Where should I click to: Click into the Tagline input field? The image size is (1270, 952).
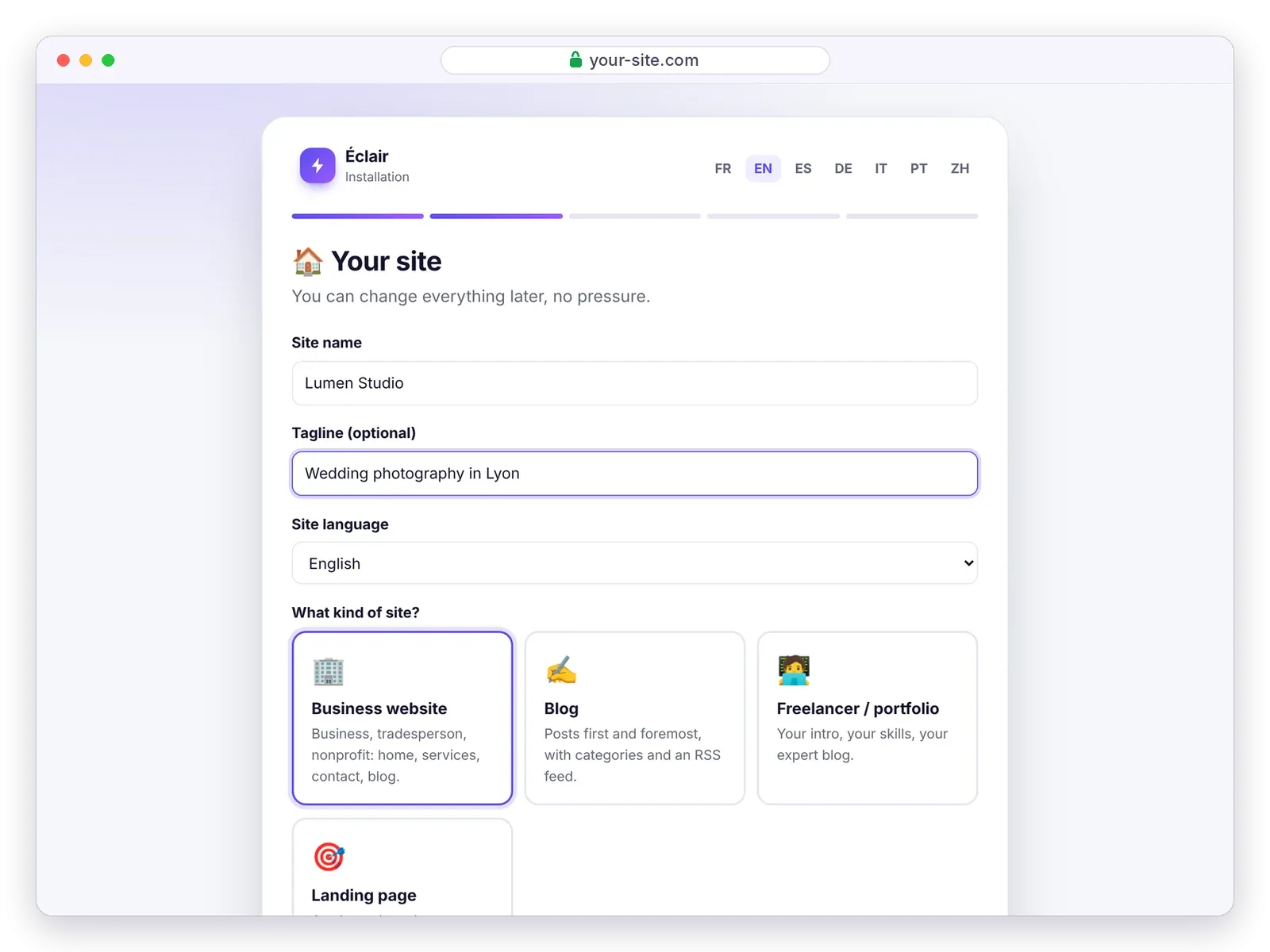pos(635,474)
